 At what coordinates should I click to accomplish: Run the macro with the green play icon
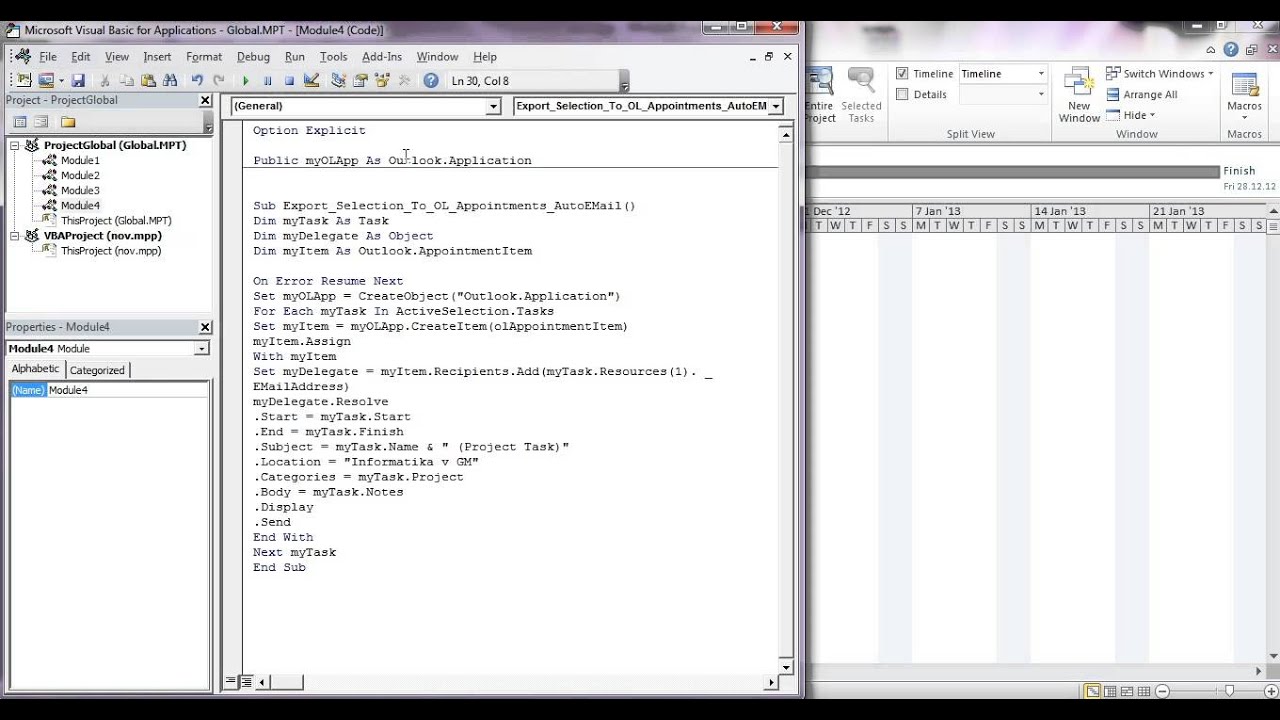[x=246, y=80]
